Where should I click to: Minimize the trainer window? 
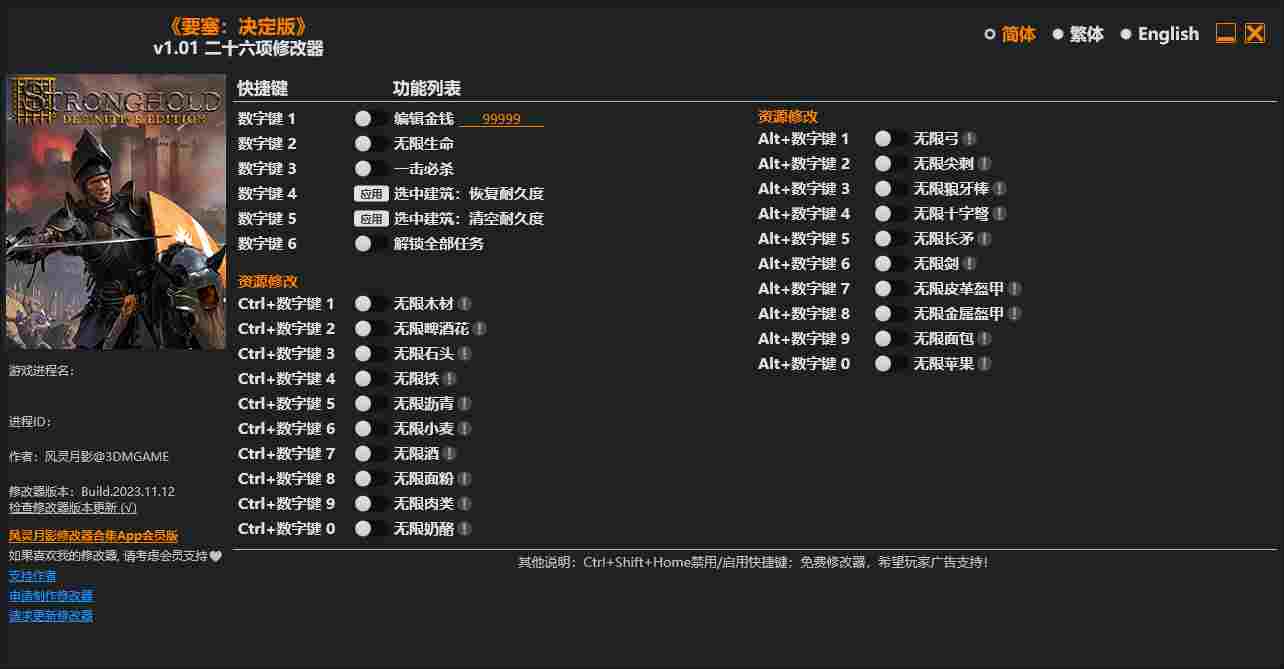click(1226, 33)
